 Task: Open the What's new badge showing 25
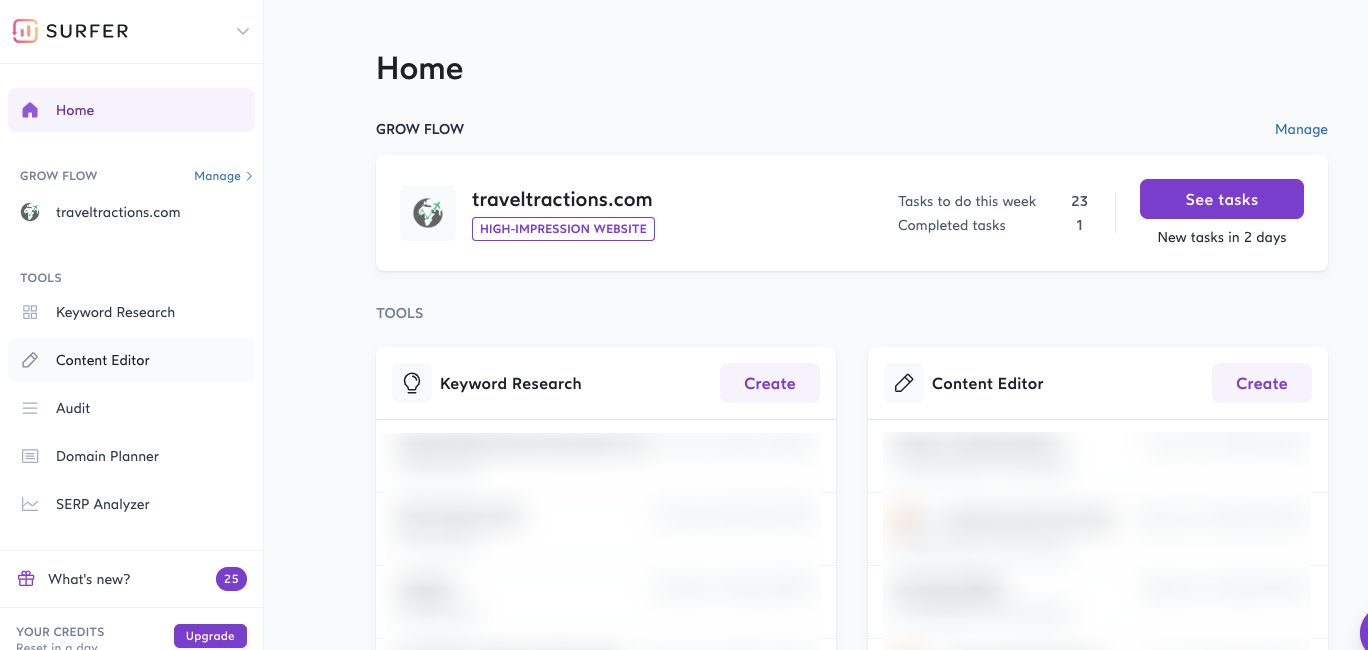point(231,579)
